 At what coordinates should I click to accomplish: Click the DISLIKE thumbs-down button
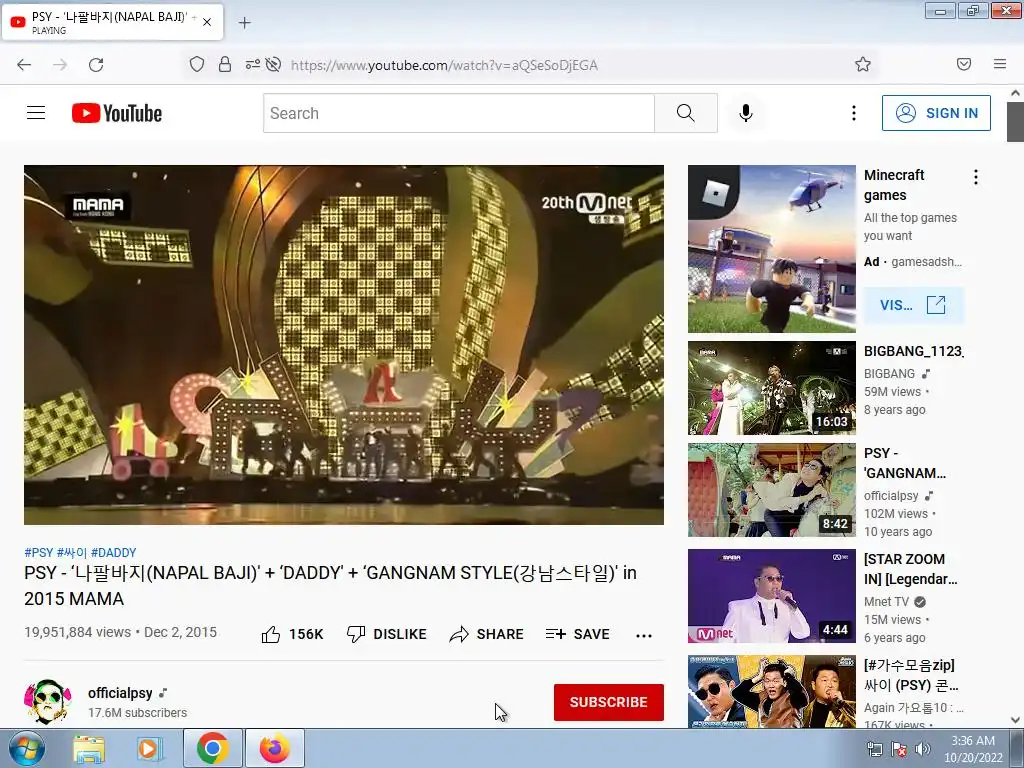[x=387, y=634]
